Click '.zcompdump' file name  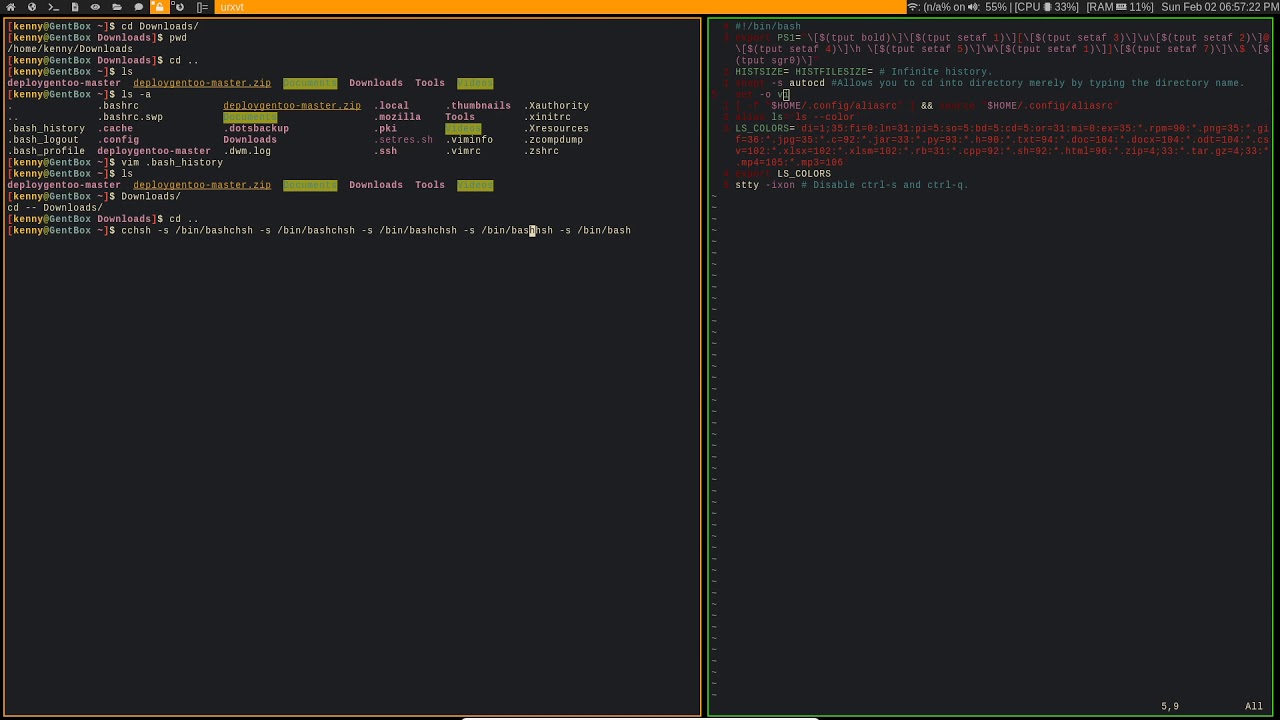pos(553,140)
